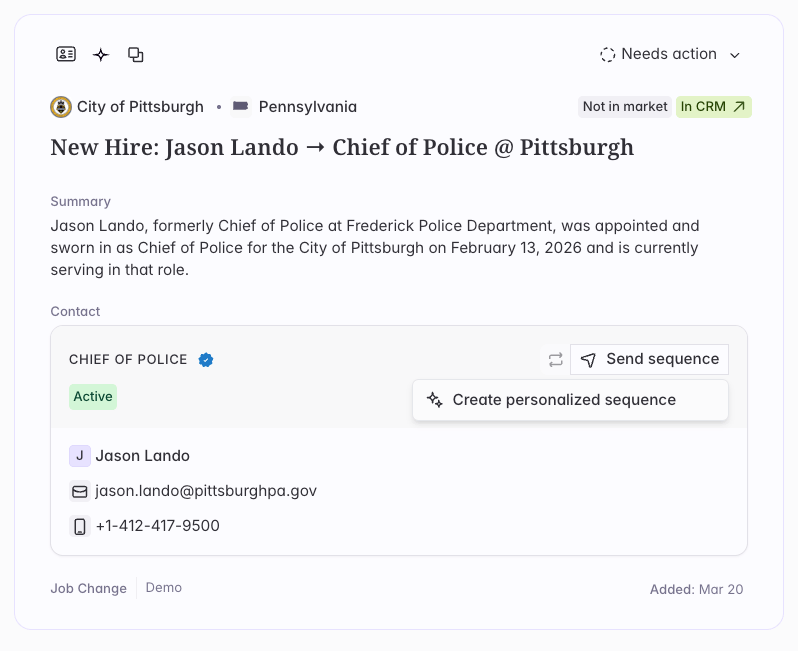This screenshot has height=651, width=798.
Task: Click the Not in market badge
Action: point(624,107)
